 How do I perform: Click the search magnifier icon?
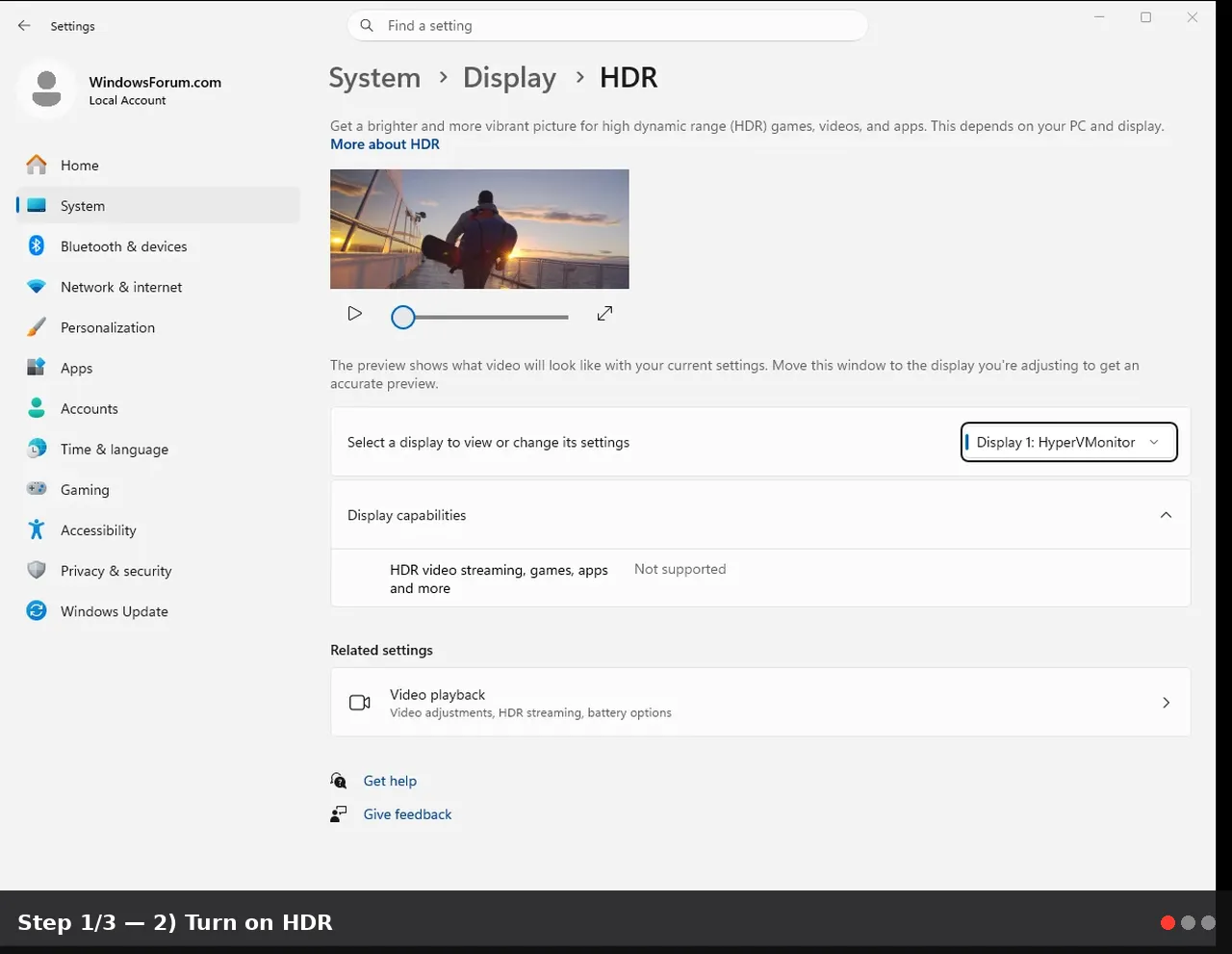tap(367, 26)
